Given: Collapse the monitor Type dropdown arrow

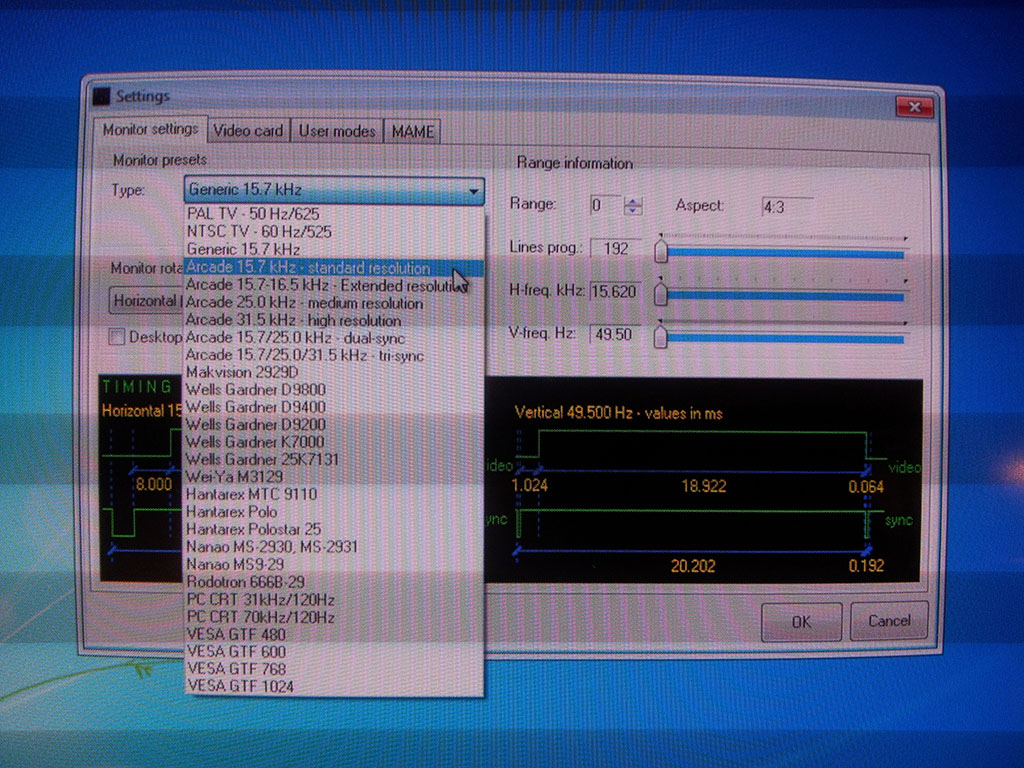Looking at the screenshot, I should (473, 190).
